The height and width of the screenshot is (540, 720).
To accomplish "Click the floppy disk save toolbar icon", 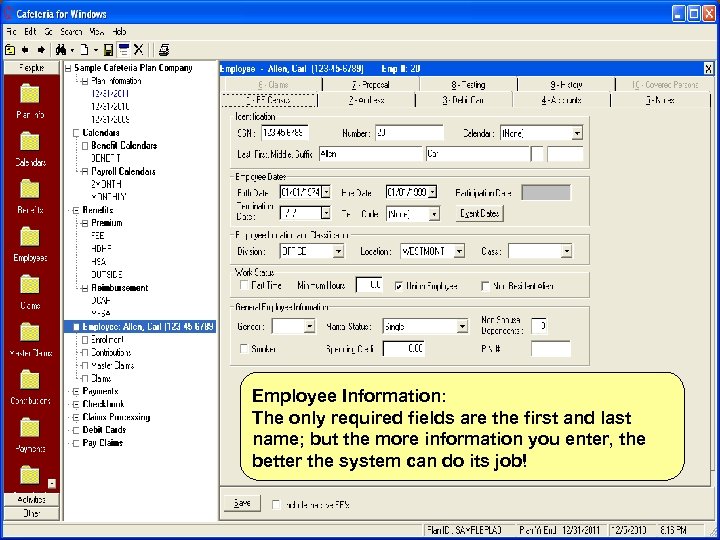I will [x=108, y=50].
